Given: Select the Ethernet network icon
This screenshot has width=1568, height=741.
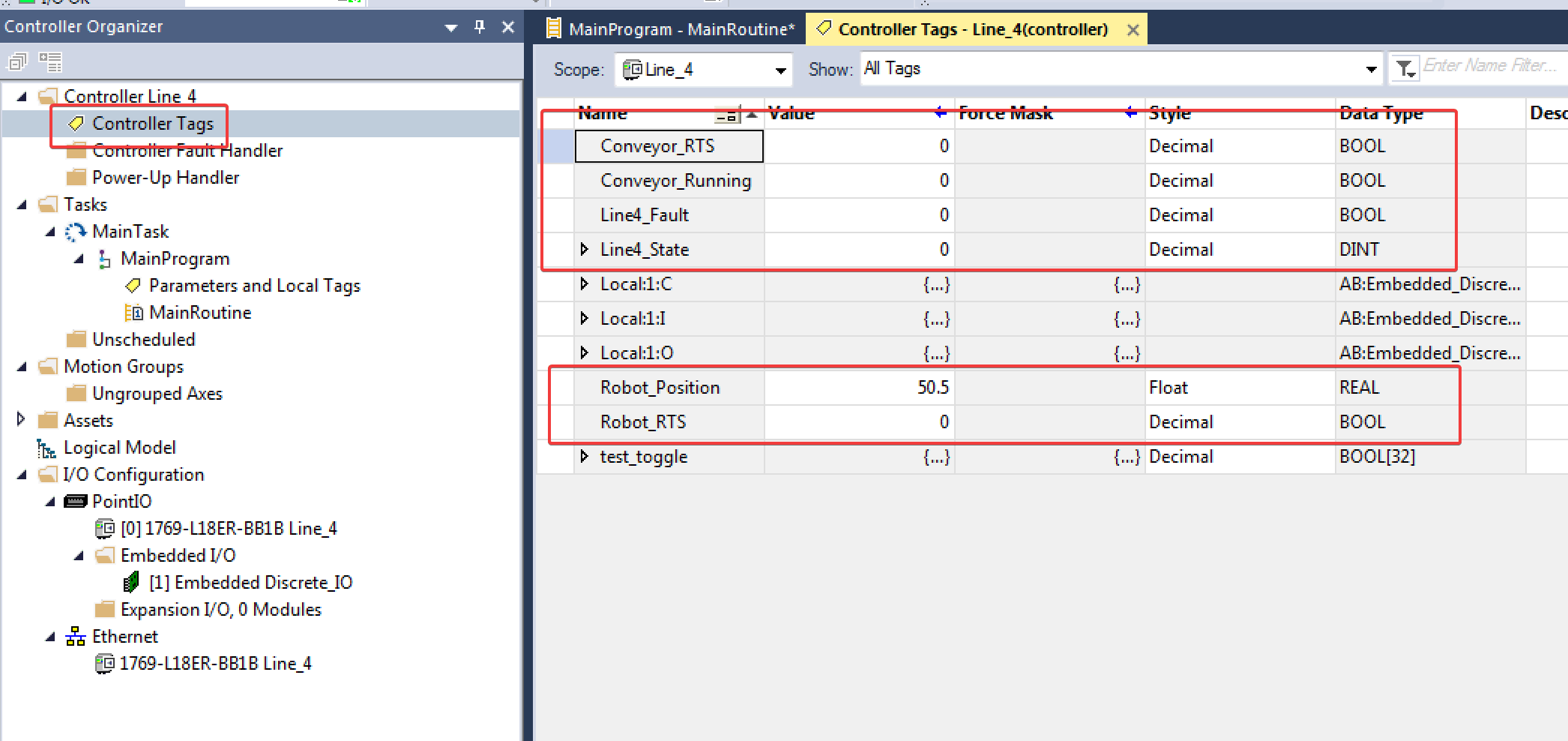Looking at the screenshot, I should tap(76, 635).
